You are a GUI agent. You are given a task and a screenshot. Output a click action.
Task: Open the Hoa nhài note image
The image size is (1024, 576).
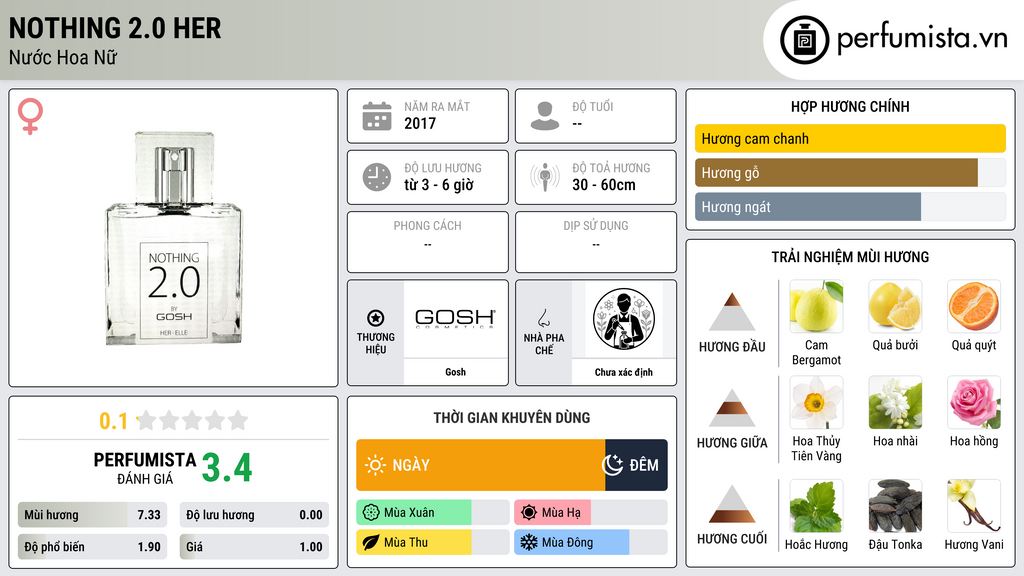point(895,402)
